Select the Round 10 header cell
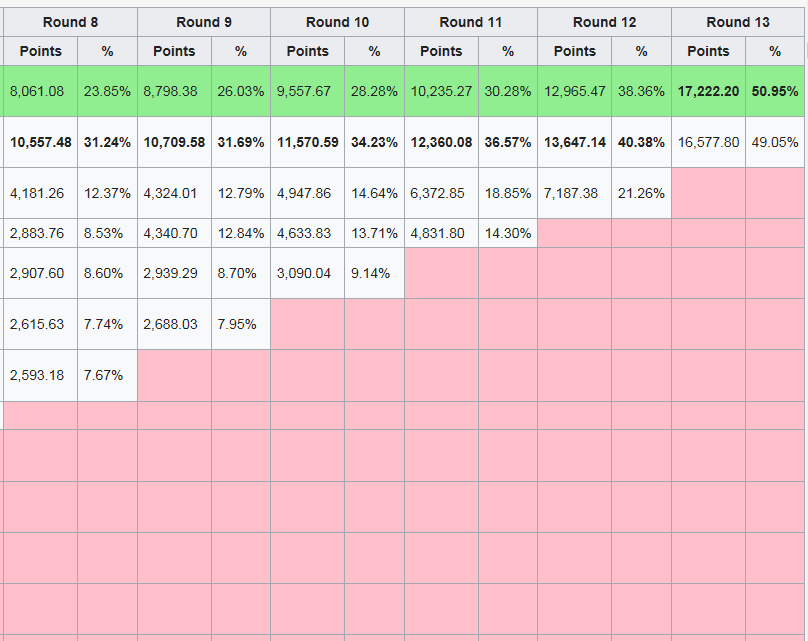 337,22
